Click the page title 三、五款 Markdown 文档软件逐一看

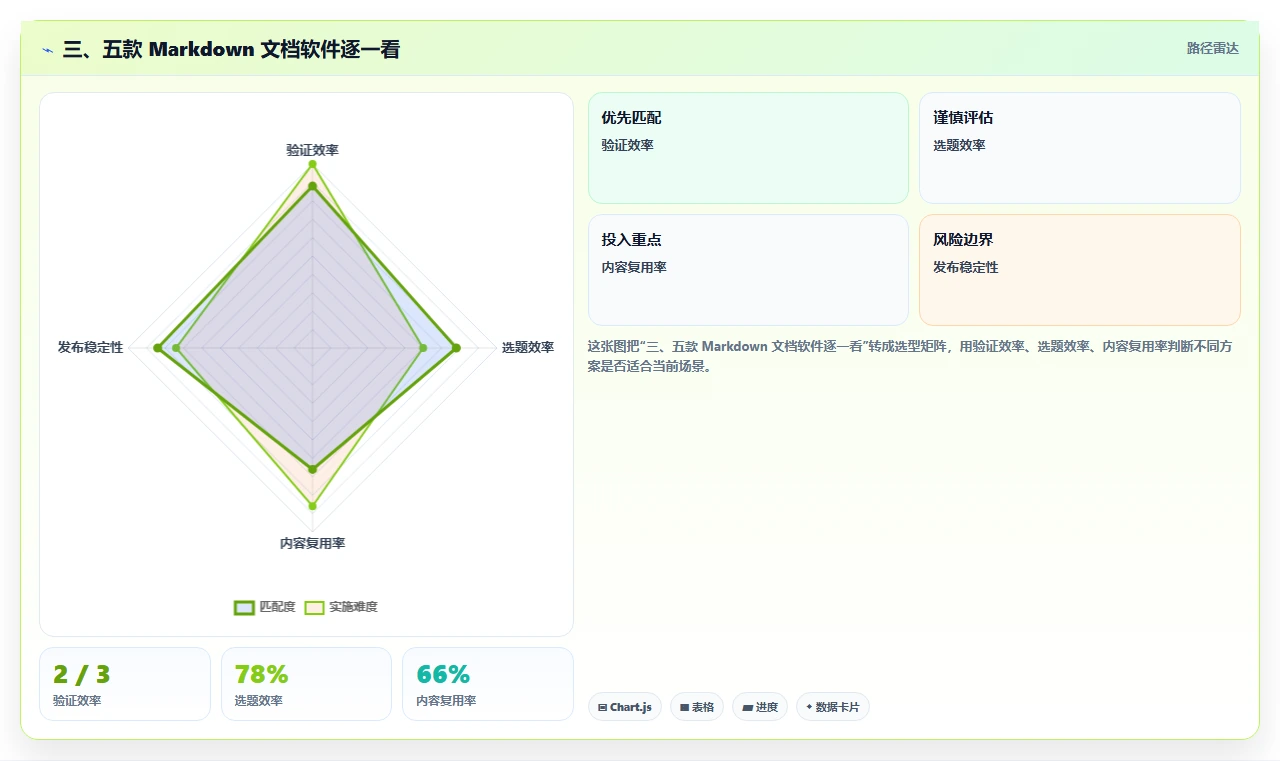click(231, 49)
